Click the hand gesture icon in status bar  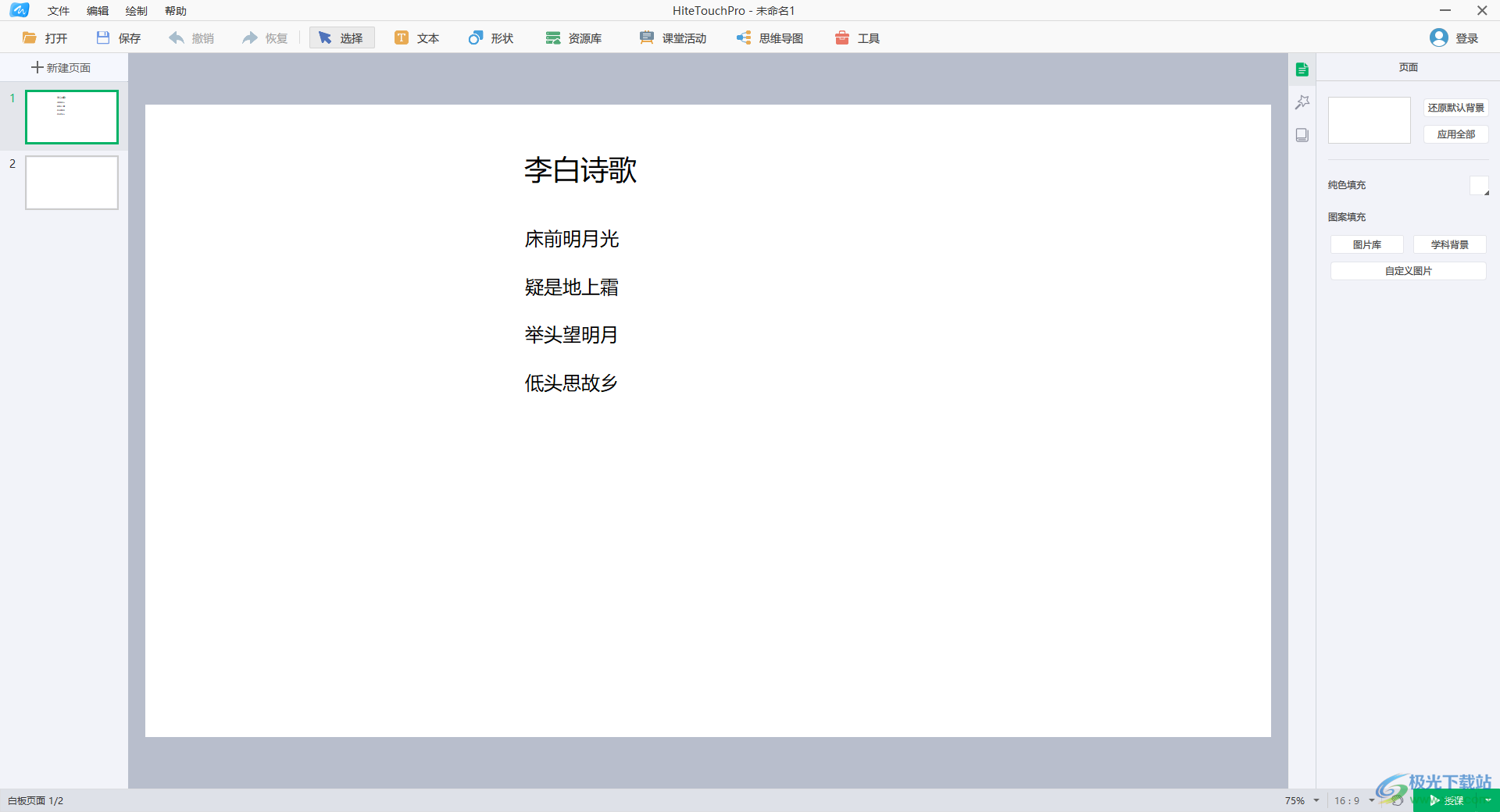(1398, 801)
